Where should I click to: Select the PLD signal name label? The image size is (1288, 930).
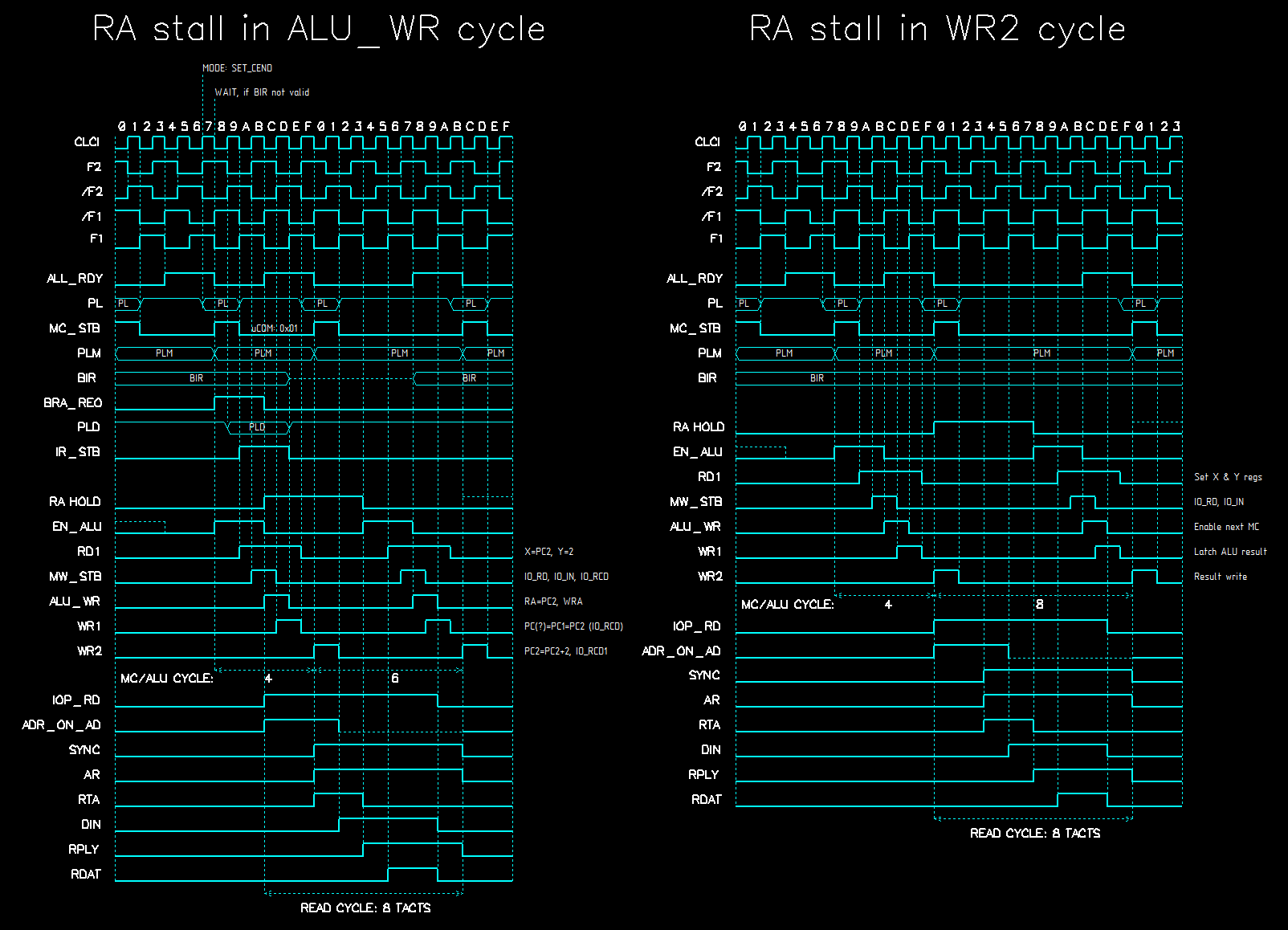coord(88,427)
